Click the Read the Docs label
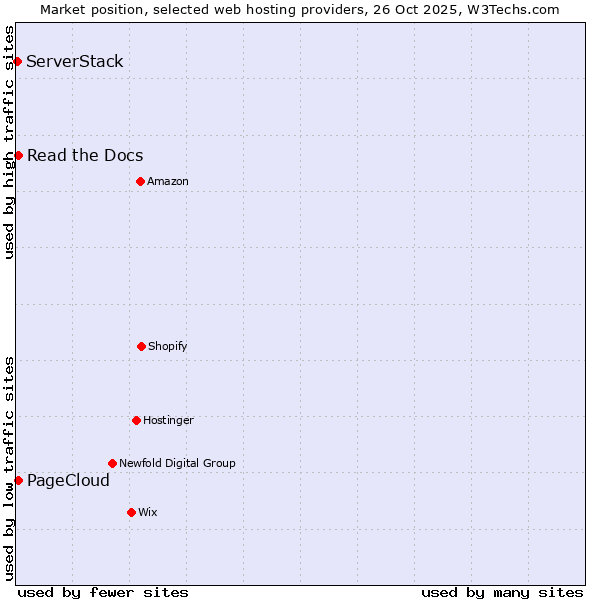The image size is (600, 600). point(85,155)
